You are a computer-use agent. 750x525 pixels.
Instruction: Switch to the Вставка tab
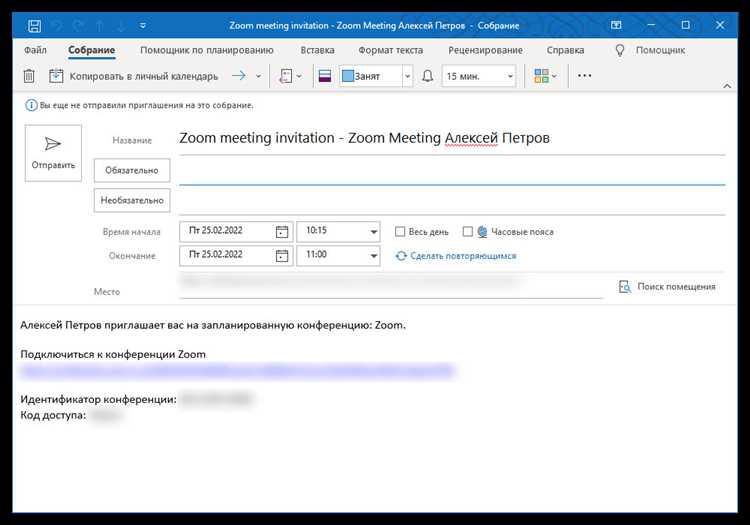pyautogui.click(x=317, y=50)
